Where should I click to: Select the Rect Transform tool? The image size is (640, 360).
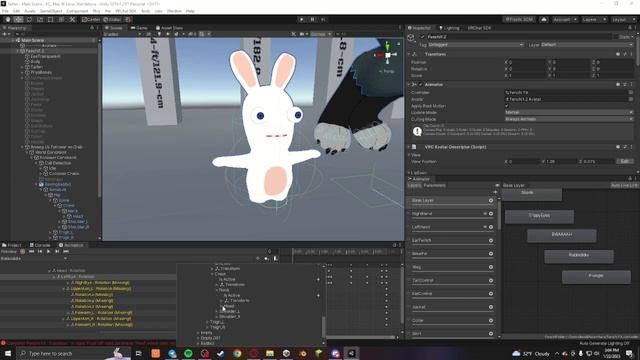tap(50, 19)
